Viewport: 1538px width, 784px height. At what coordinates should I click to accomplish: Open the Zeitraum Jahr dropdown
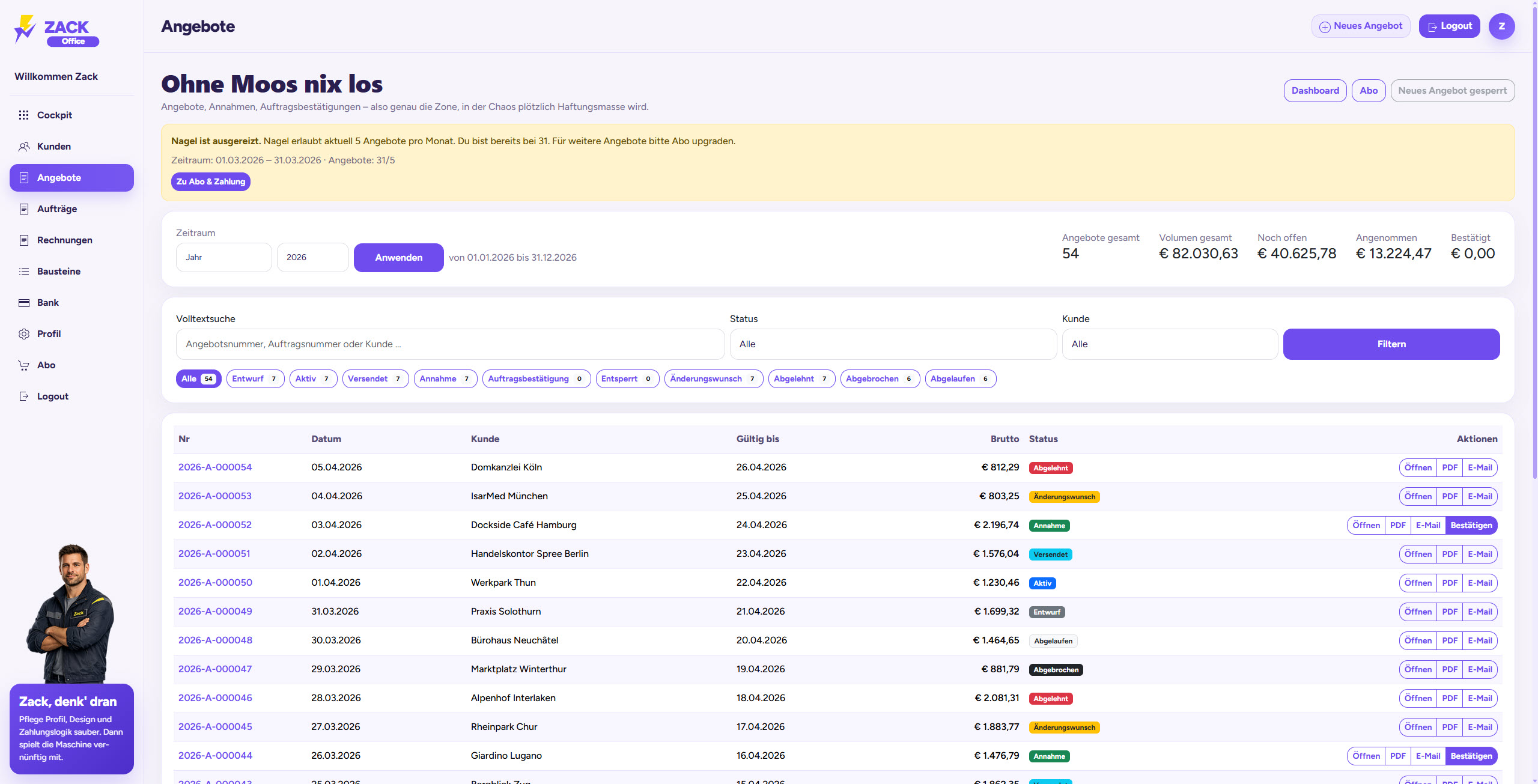(223, 258)
